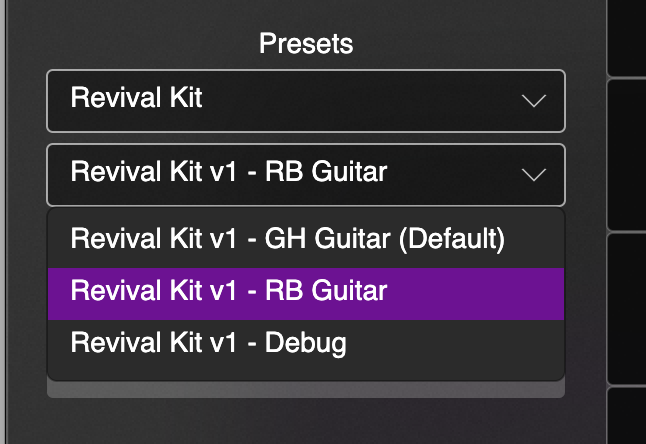Image resolution: width=646 pixels, height=444 pixels.
Task: Click the dark panel right of Presets section
Action: click(x=626, y=150)
